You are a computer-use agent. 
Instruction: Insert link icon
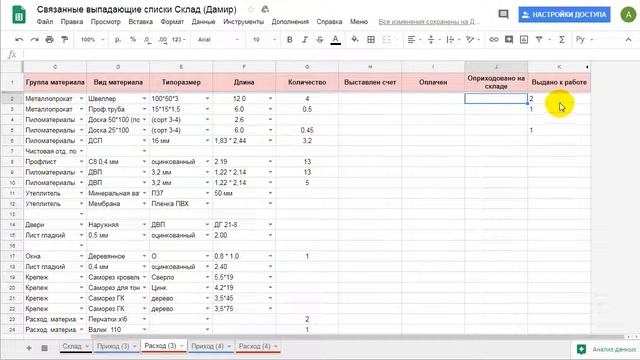pyautogui.click(x=494, y=40)
